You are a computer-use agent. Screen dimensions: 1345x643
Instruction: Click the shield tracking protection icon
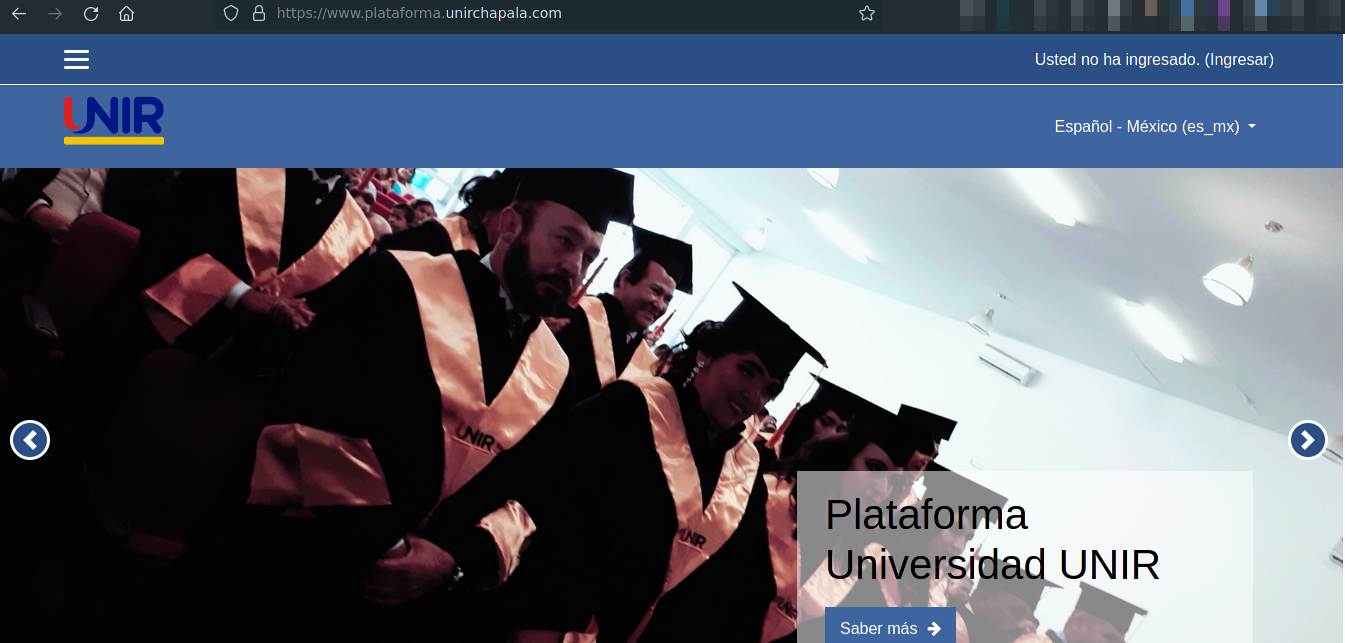231,13
